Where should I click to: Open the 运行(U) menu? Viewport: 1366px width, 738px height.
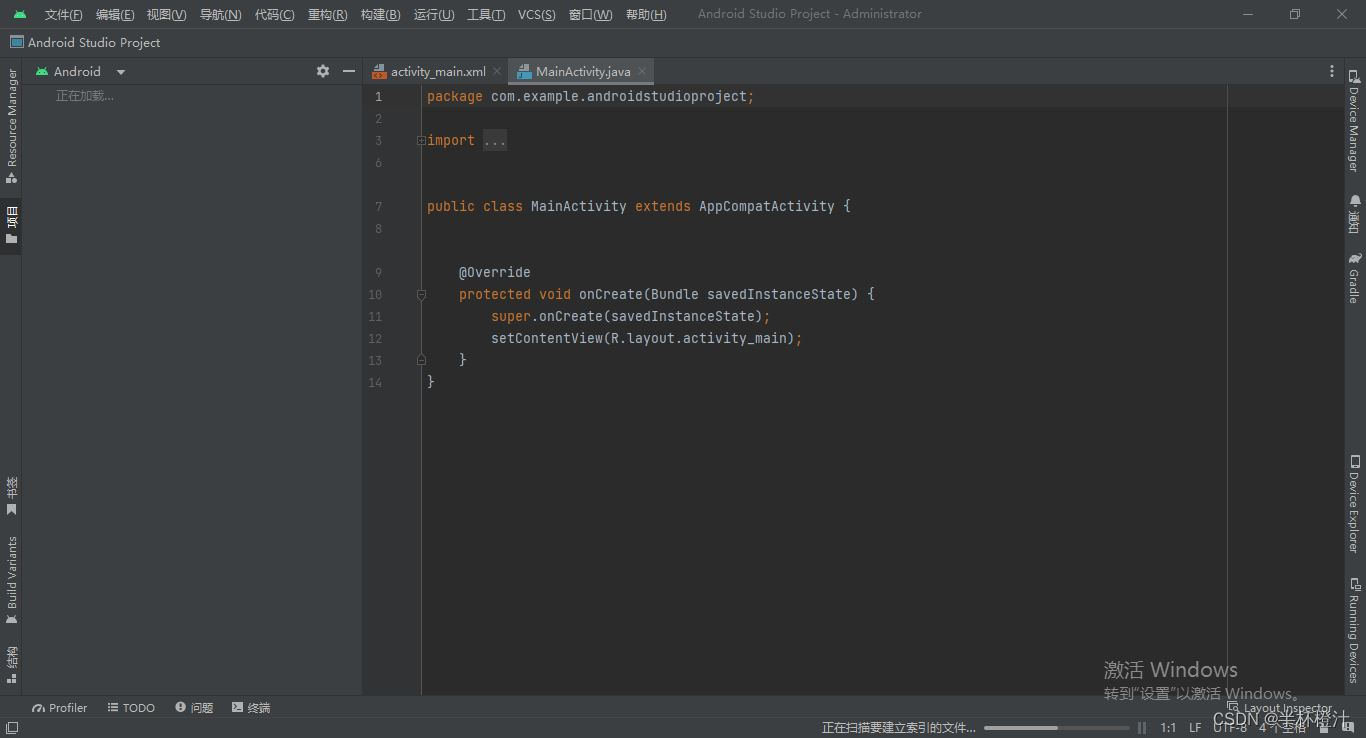[434, 14]
